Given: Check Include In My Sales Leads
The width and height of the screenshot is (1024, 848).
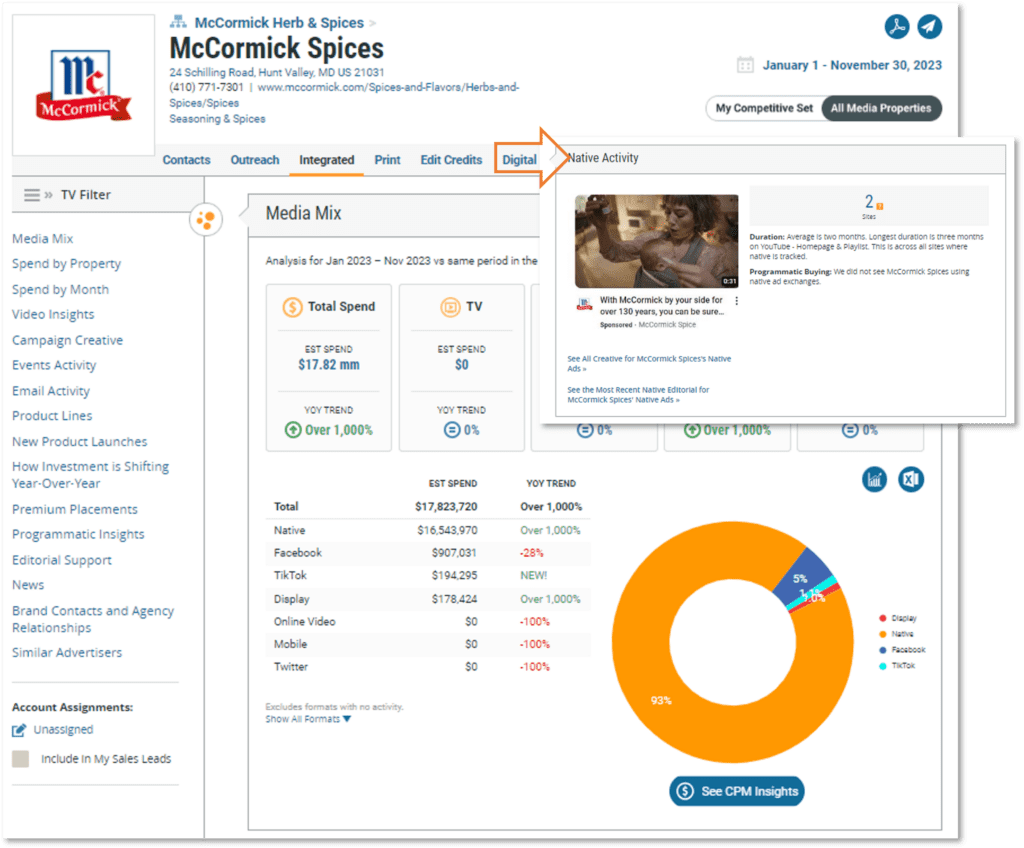Looking at the screenshot, I should tap(20, 758).
